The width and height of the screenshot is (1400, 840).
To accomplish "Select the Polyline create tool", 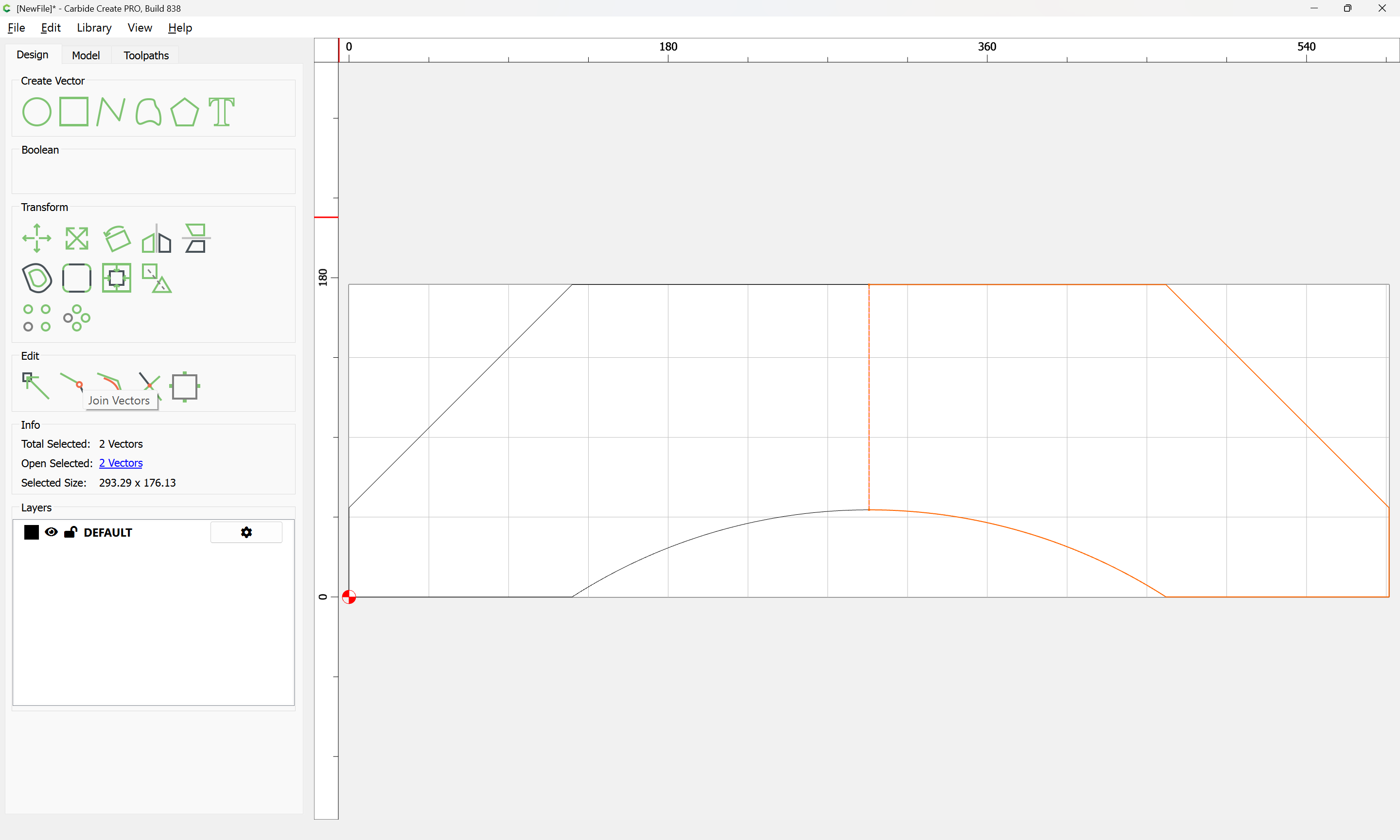I will [x=110, y=111].
